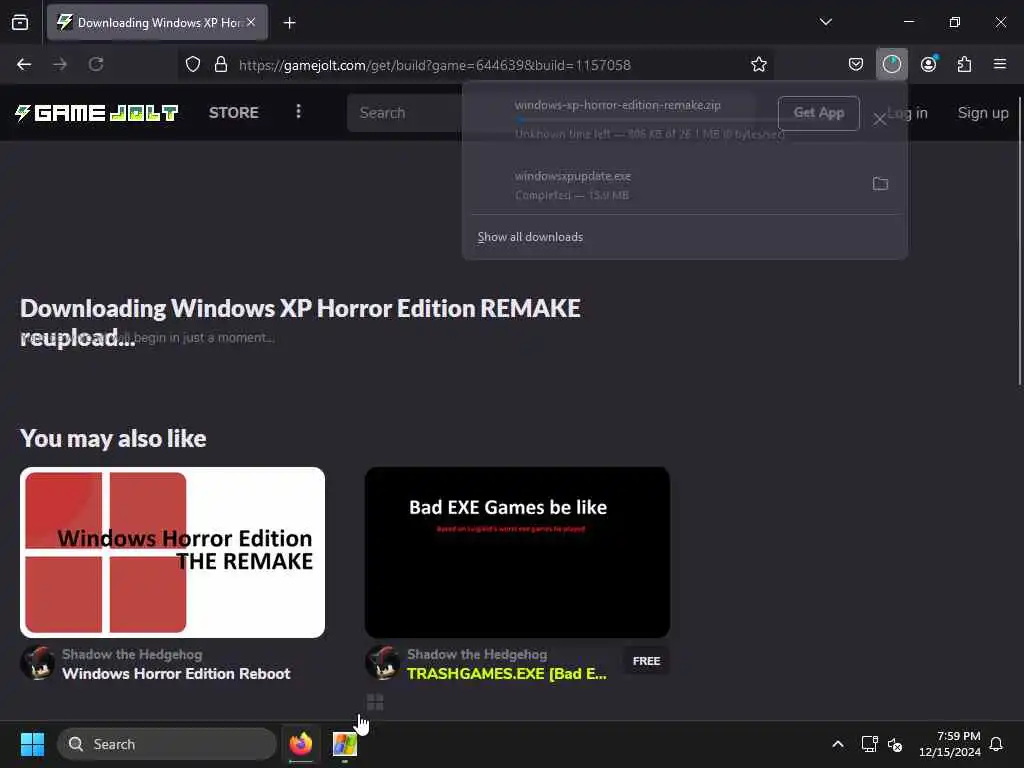Cancel the windows-xp-horror-edition-remake.zip download
1024x768 pixels.
(880, 119)
